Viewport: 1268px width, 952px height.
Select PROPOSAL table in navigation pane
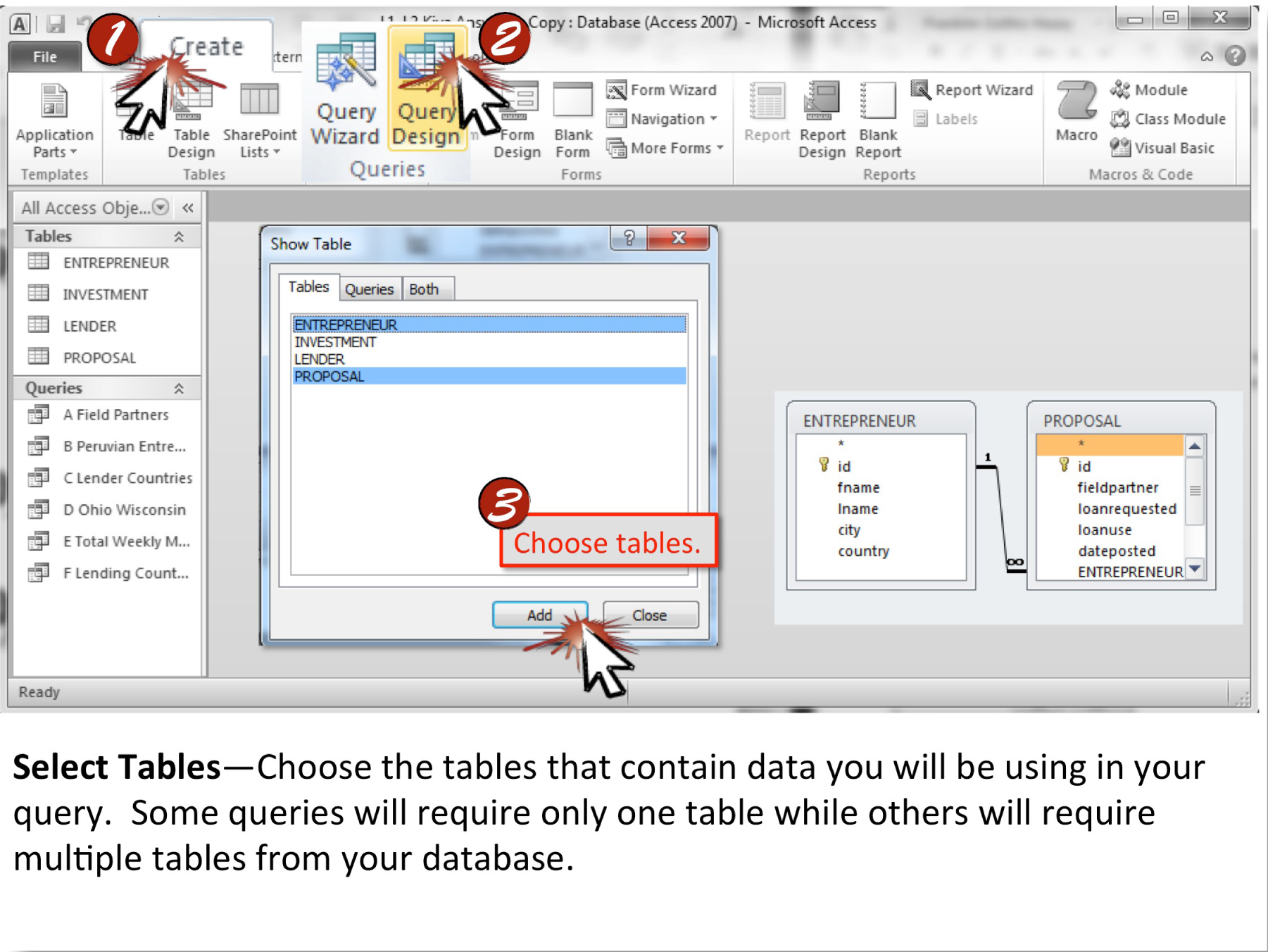[x=108, y=358]
